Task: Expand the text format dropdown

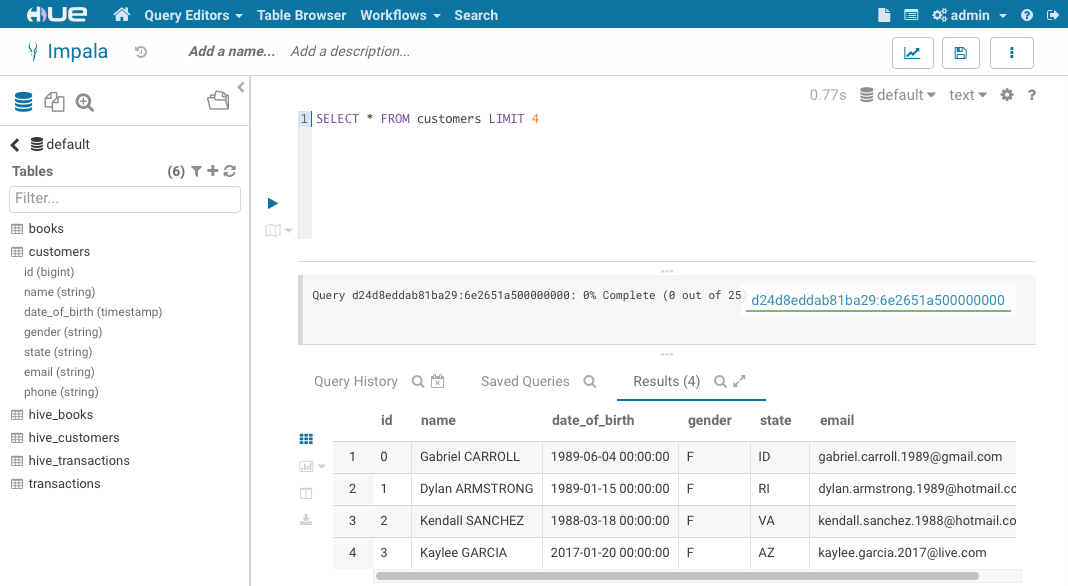Action: click(967, 95)
